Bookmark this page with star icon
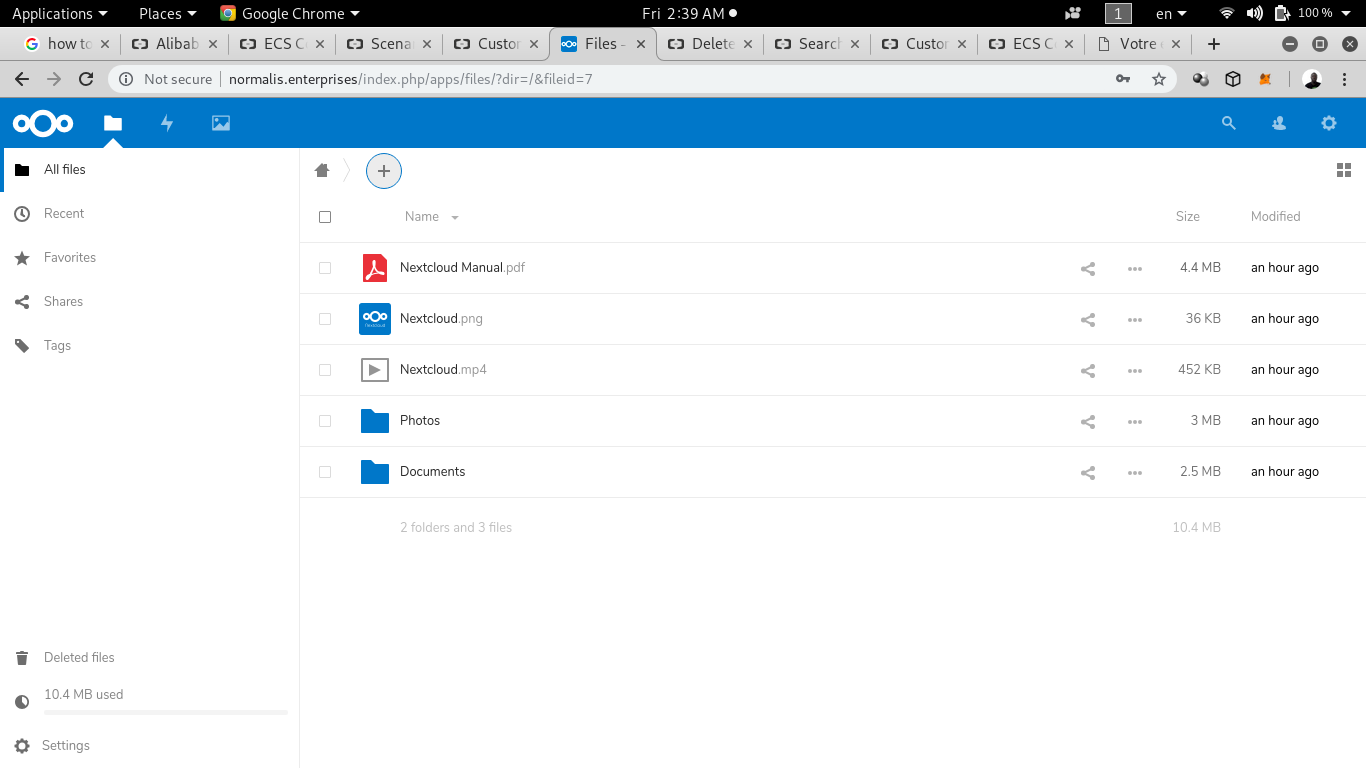This screenshot has height=768, width=1366. pos(1159,79)
